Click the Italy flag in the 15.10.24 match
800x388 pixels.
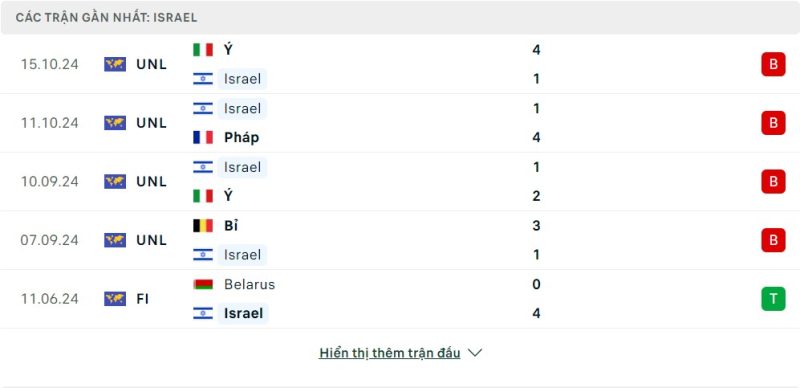pyautogui.click(x=203, y=50)
